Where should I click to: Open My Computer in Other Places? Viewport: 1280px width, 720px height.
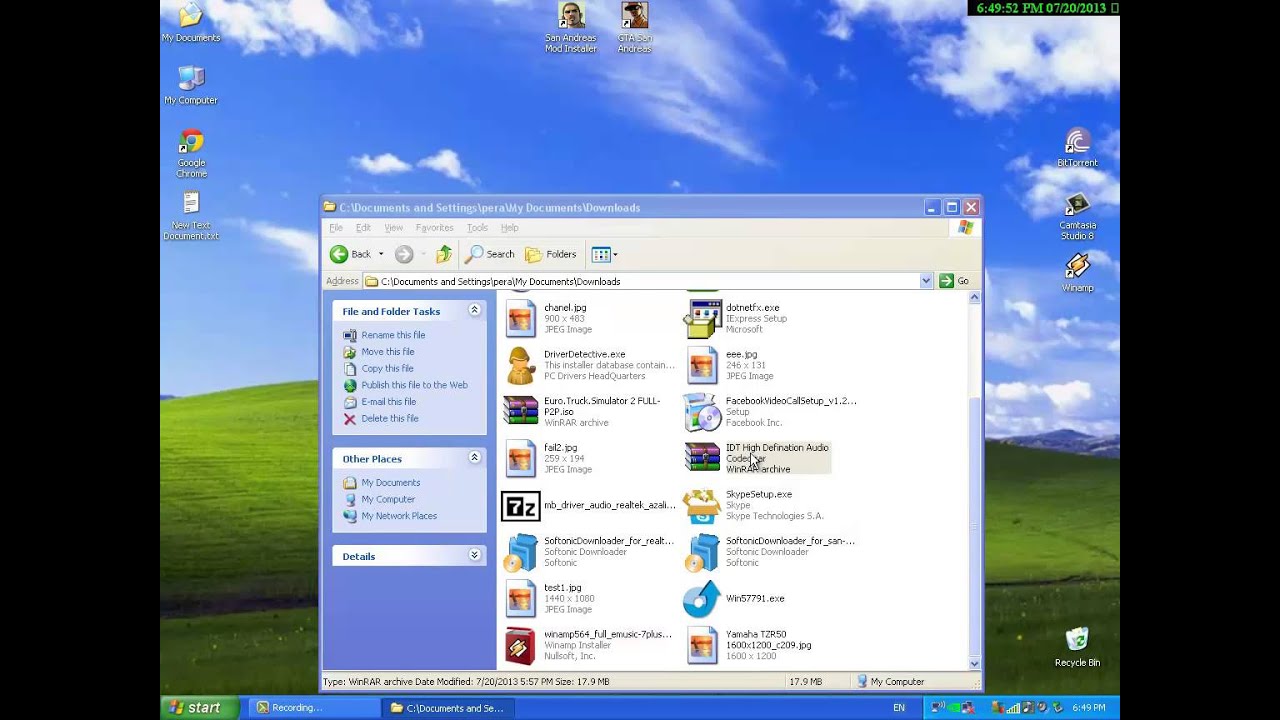(x=388, y=499)
